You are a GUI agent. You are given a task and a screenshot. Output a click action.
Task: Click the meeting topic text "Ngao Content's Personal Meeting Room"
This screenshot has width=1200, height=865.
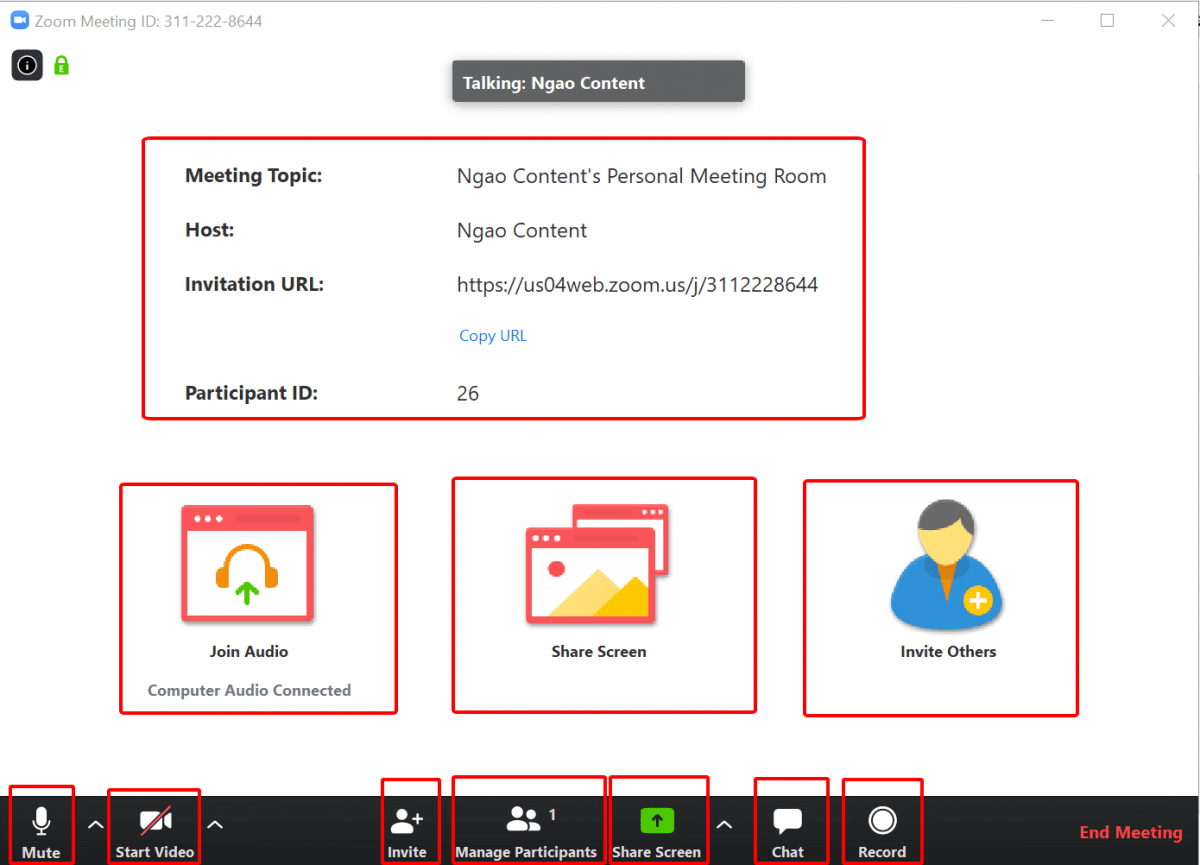(x=642, y=177)
